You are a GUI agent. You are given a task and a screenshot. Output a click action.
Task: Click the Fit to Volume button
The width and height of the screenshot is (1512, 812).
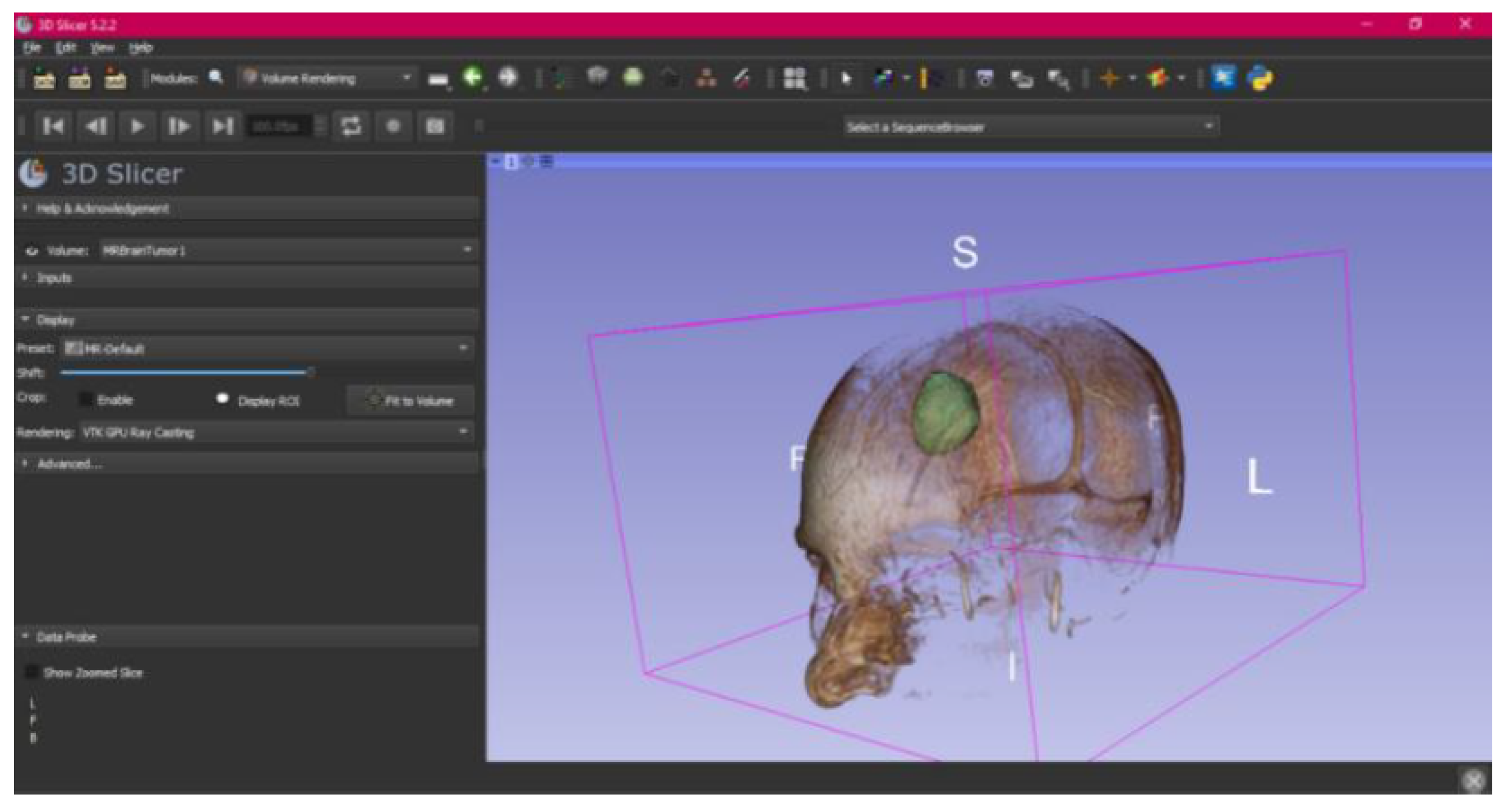point(410,401)
